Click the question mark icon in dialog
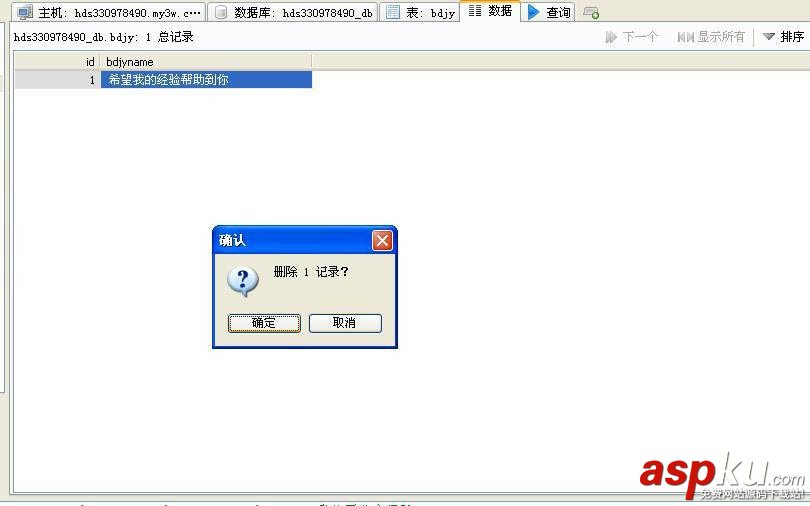810x506 pixels. coord(243,281)
